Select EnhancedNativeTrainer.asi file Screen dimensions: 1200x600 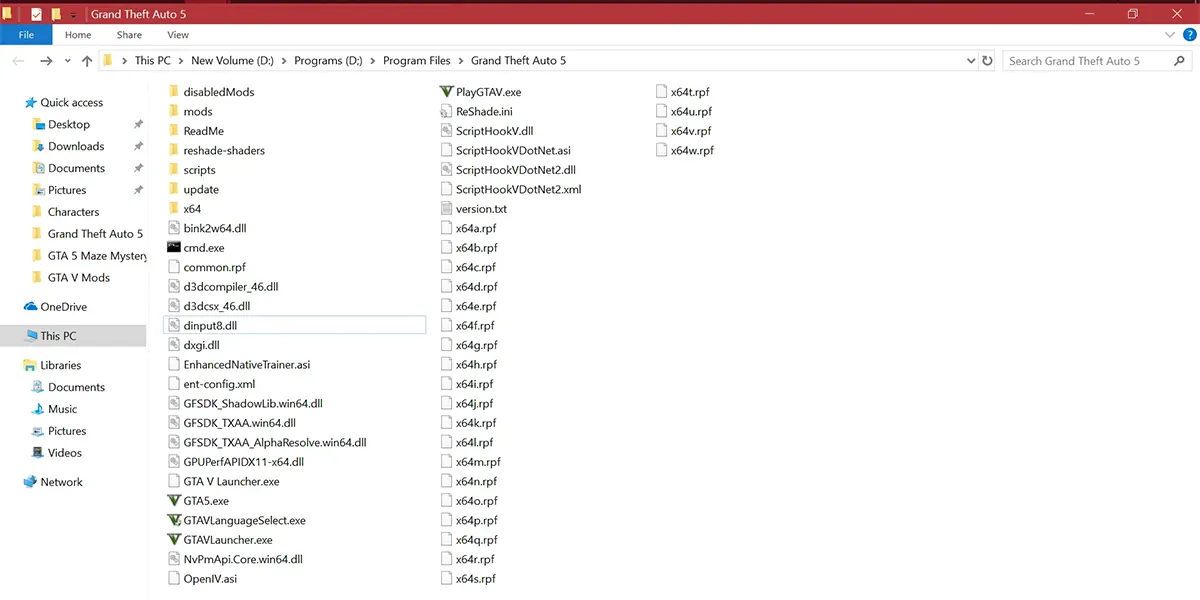pos(239,365)
